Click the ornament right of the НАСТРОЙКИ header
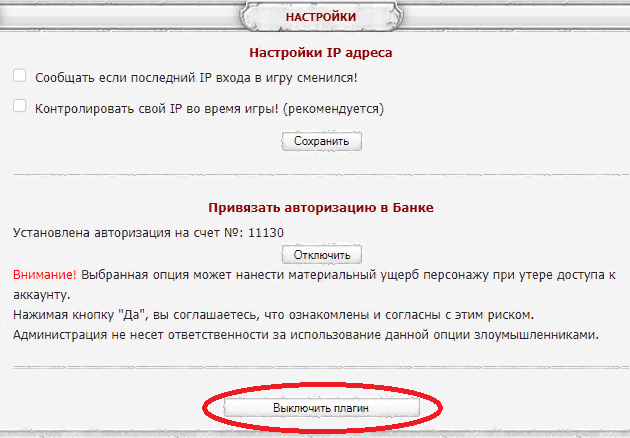Viewport: 630px width, 438px height. tap(400, 17)
